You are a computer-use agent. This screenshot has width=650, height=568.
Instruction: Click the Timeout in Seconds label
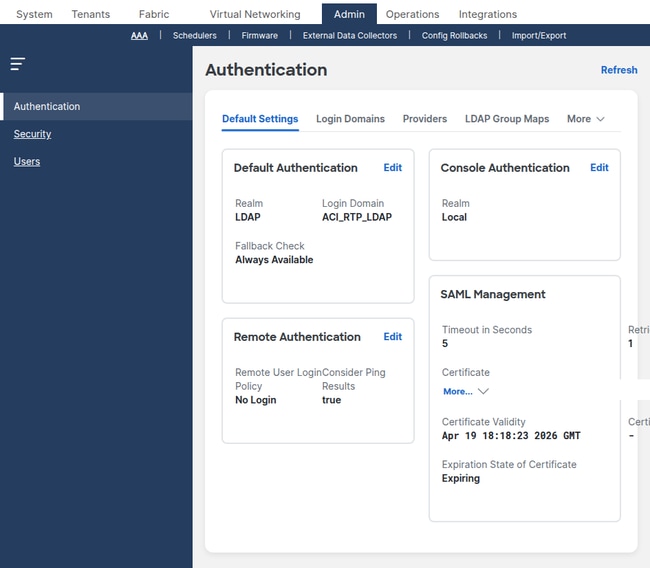click(x=487, y=330)
